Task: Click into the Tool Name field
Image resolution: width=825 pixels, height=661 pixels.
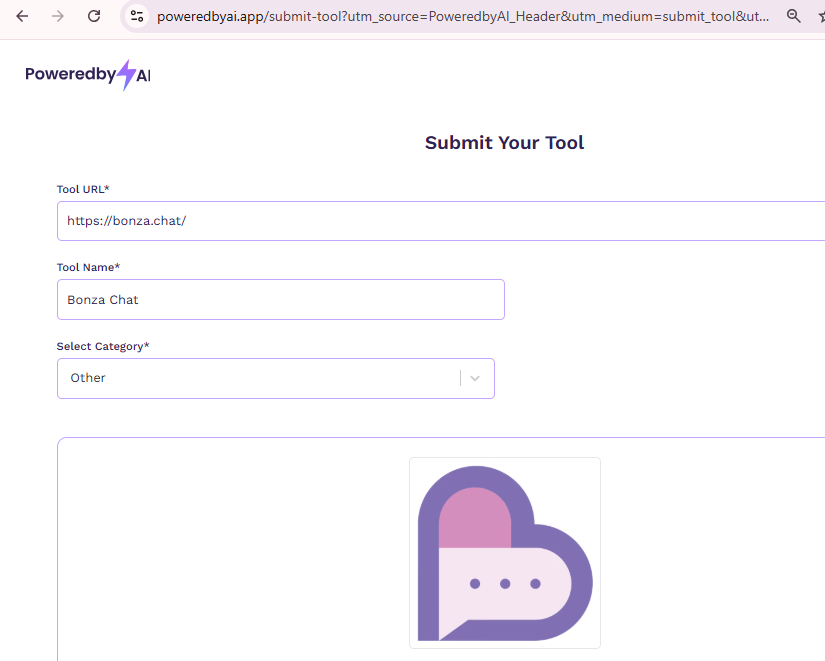Action: pos(280,299)
